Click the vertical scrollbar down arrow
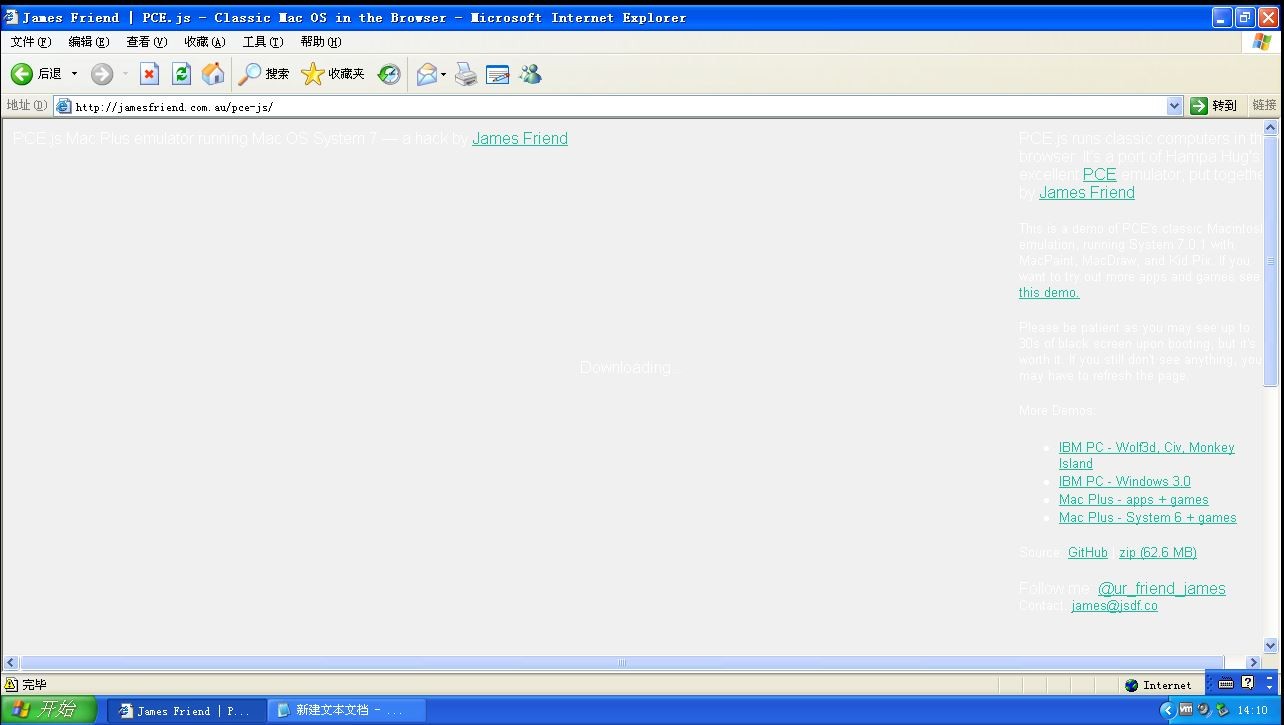Screen dimensions: 1284x725 click(1271, 646)
